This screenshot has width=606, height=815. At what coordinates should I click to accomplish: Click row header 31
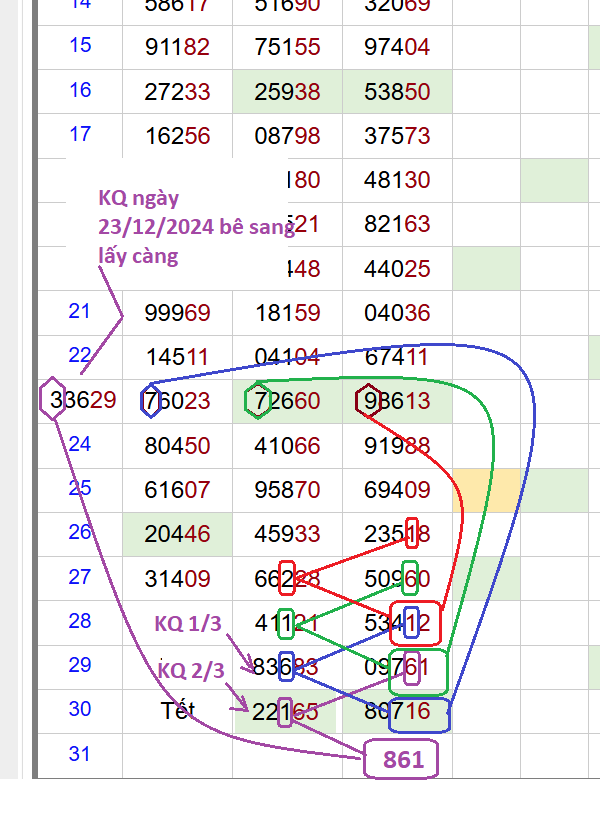click(x=80, y=755)
